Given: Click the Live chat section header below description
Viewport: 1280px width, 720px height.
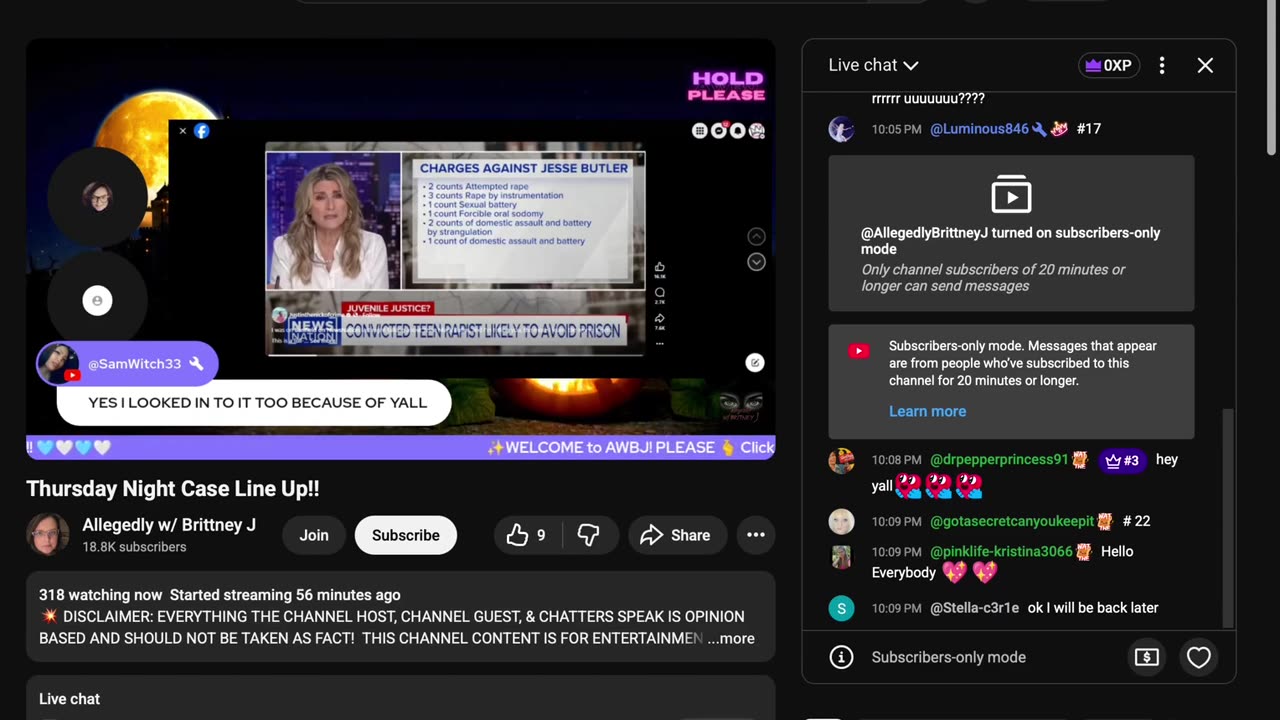Looking at the screenshot, I should [69, 699].
